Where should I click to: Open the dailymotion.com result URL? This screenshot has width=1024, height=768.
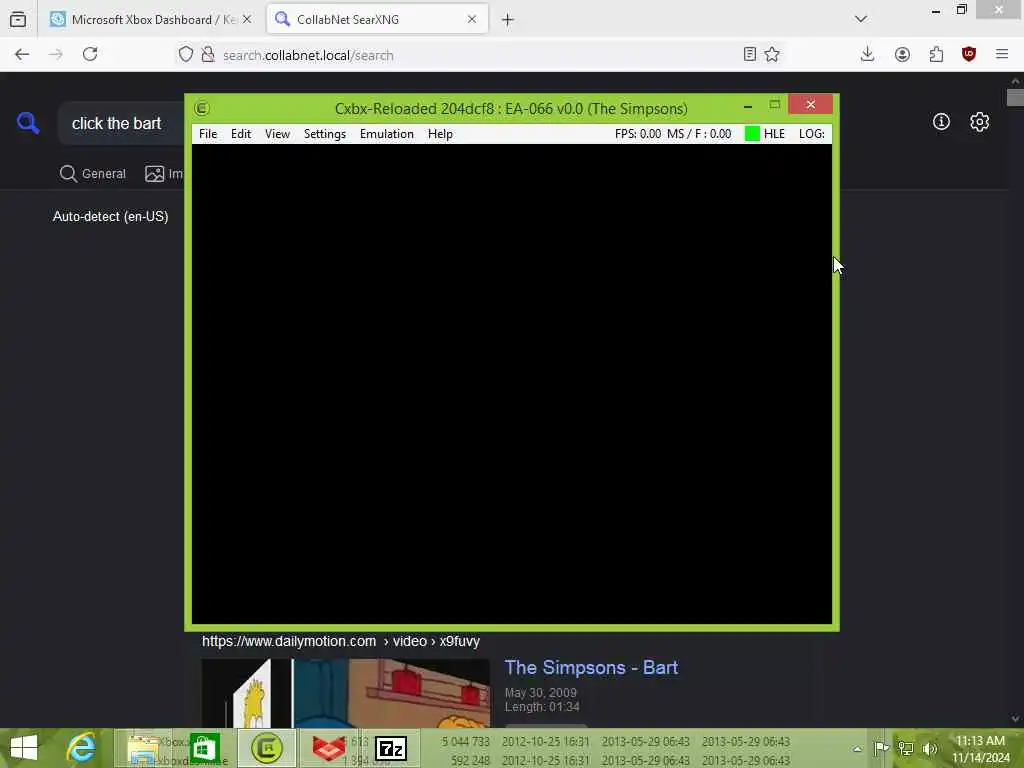(x=341, y=641)
